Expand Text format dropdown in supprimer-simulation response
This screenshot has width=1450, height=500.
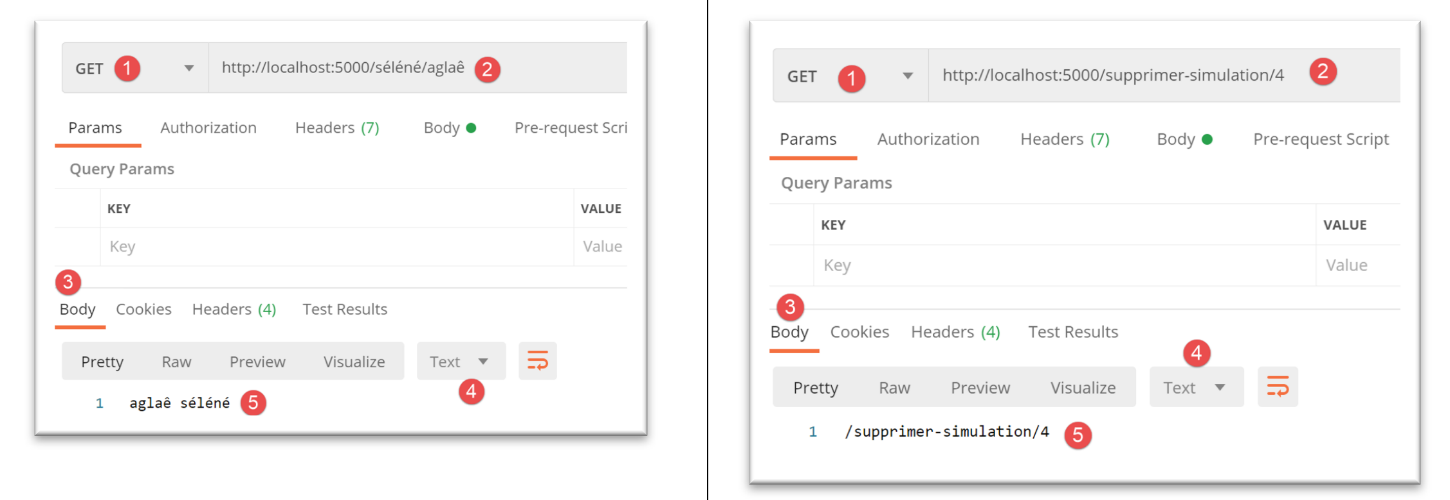(1195, 388)
